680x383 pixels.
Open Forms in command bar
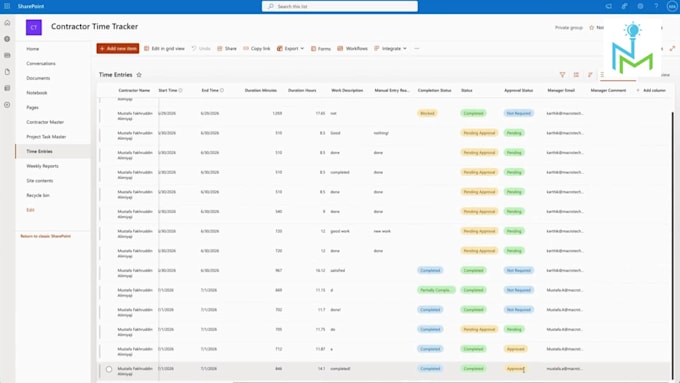(321, 49)
